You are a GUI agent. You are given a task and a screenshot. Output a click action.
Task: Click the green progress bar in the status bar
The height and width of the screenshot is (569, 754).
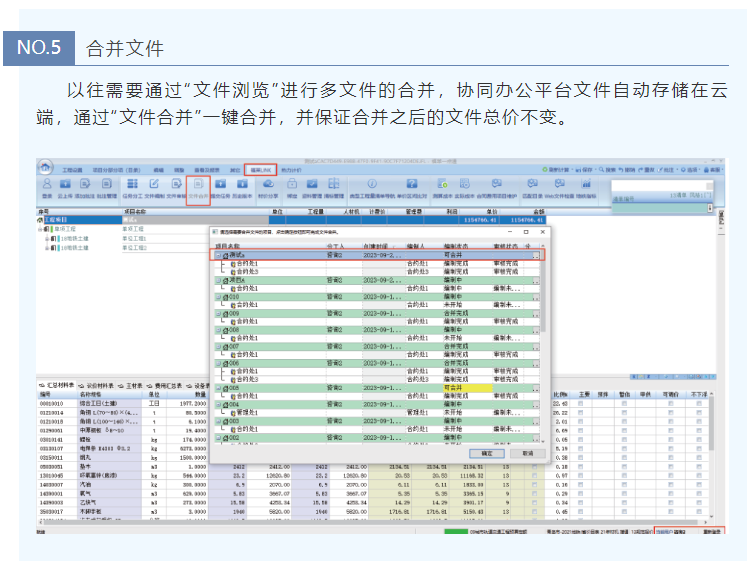click(456, 531)
